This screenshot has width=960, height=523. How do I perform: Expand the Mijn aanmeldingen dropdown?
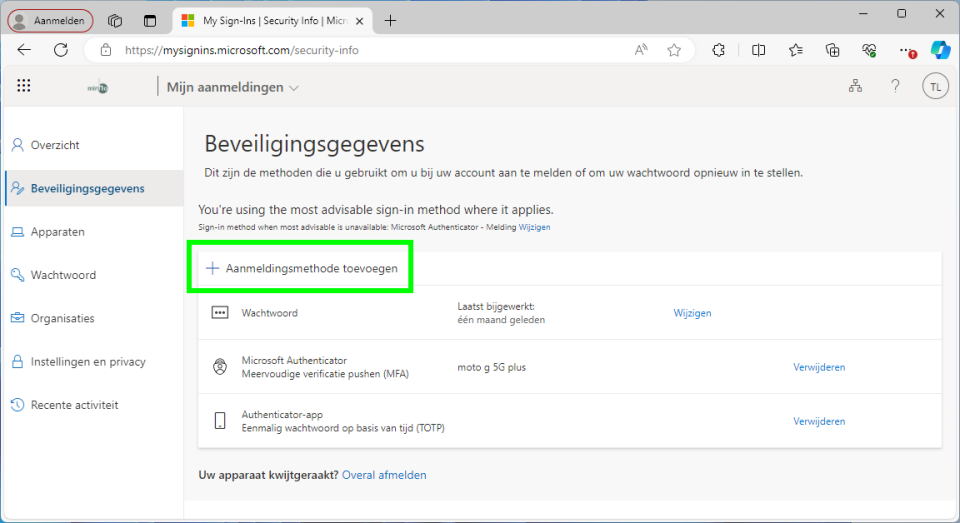tap(233, 88)
